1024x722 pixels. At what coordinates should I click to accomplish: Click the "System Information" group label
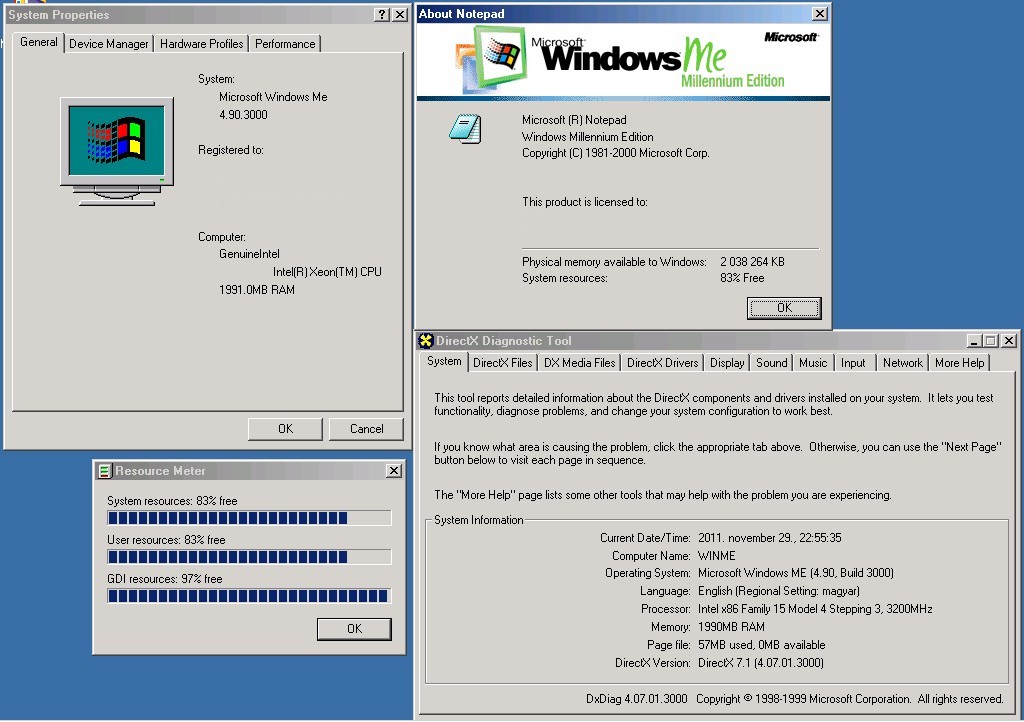pyautogui.click(x=479, y=520)
